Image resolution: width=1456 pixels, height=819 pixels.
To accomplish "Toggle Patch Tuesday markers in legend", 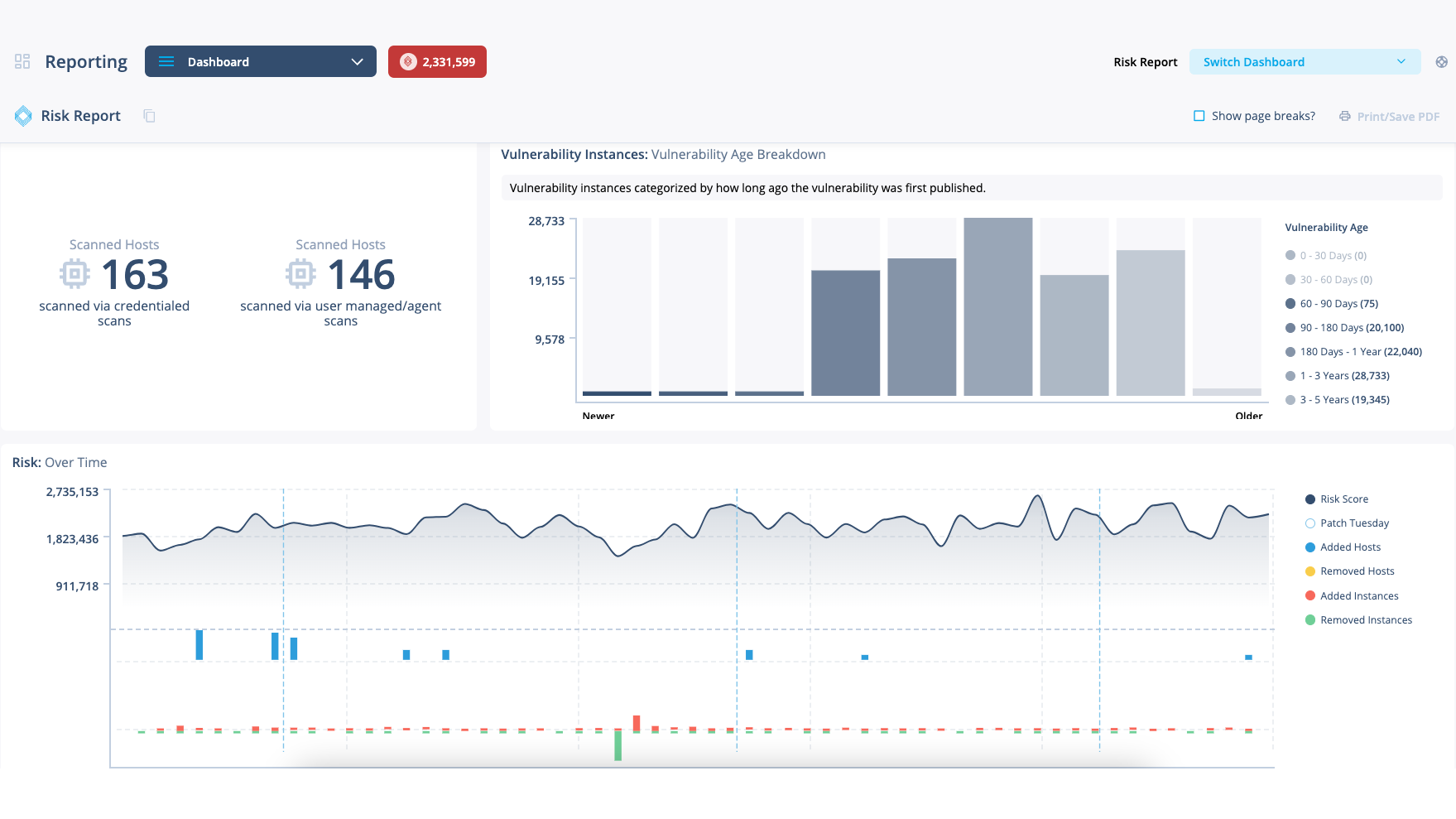I will pyautogui.click(x=1310, y=523).
